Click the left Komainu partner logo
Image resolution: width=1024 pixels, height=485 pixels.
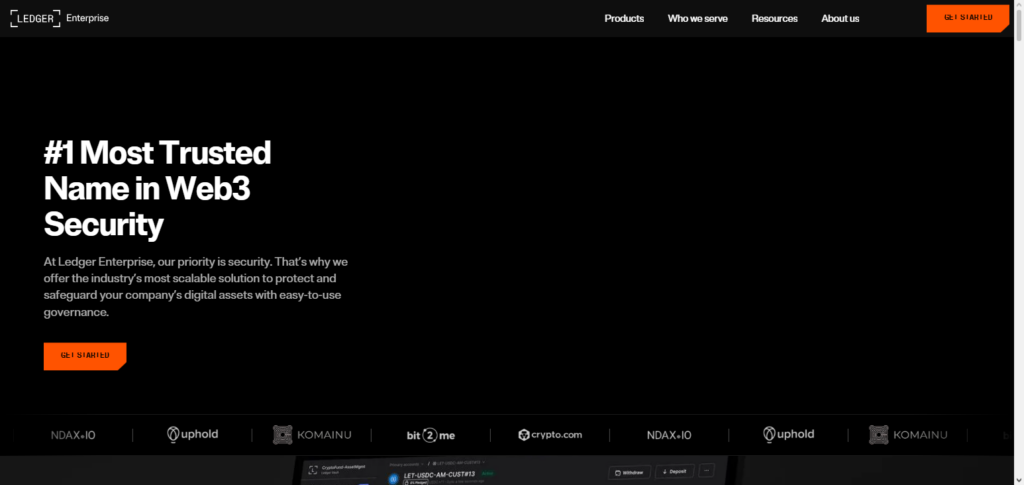coord(311,435)
